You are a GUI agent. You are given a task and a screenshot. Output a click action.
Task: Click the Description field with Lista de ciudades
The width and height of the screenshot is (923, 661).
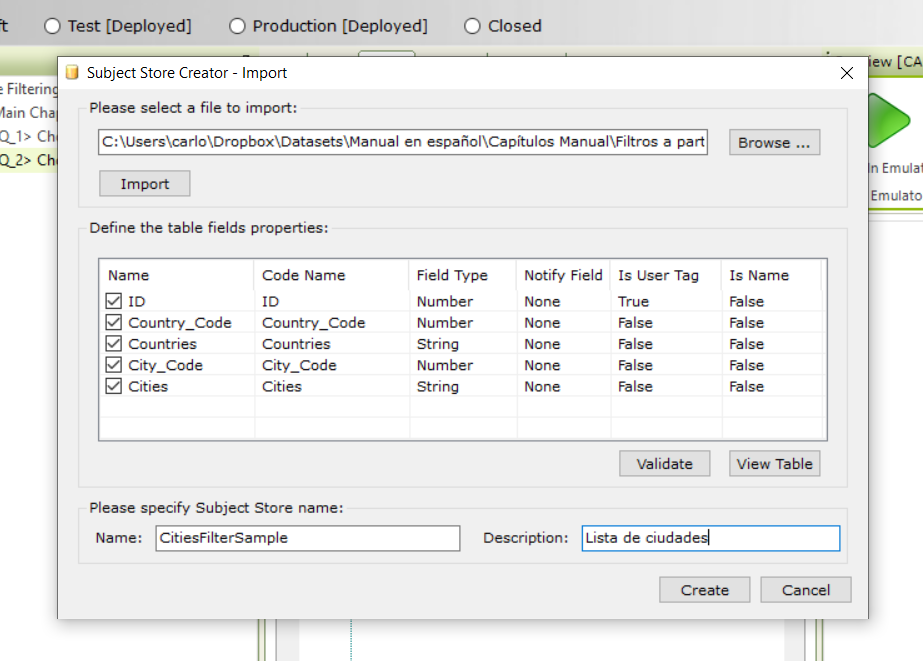(710, 538)
